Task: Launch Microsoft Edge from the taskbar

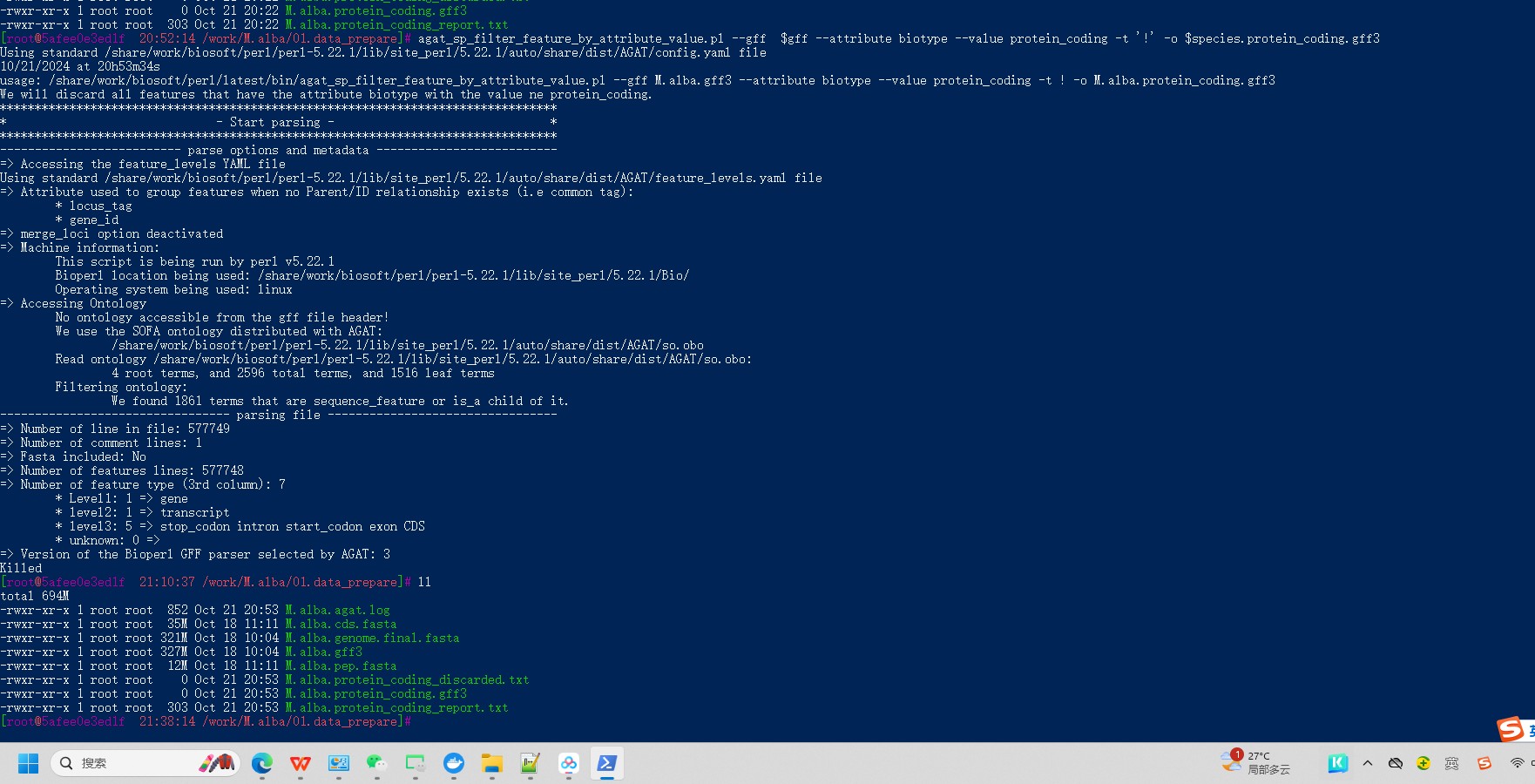Action: 262,764
